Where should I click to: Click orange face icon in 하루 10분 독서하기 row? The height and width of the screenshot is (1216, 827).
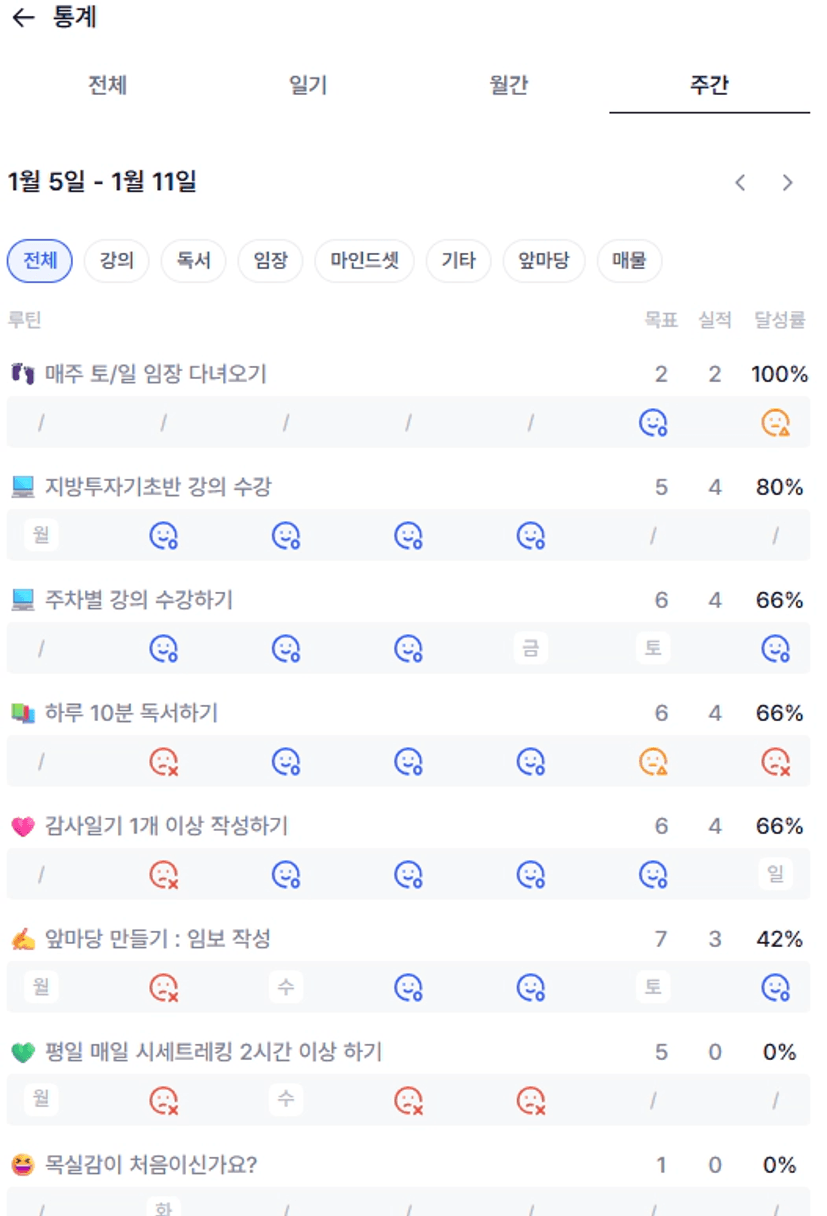click(x=653, y=762)
